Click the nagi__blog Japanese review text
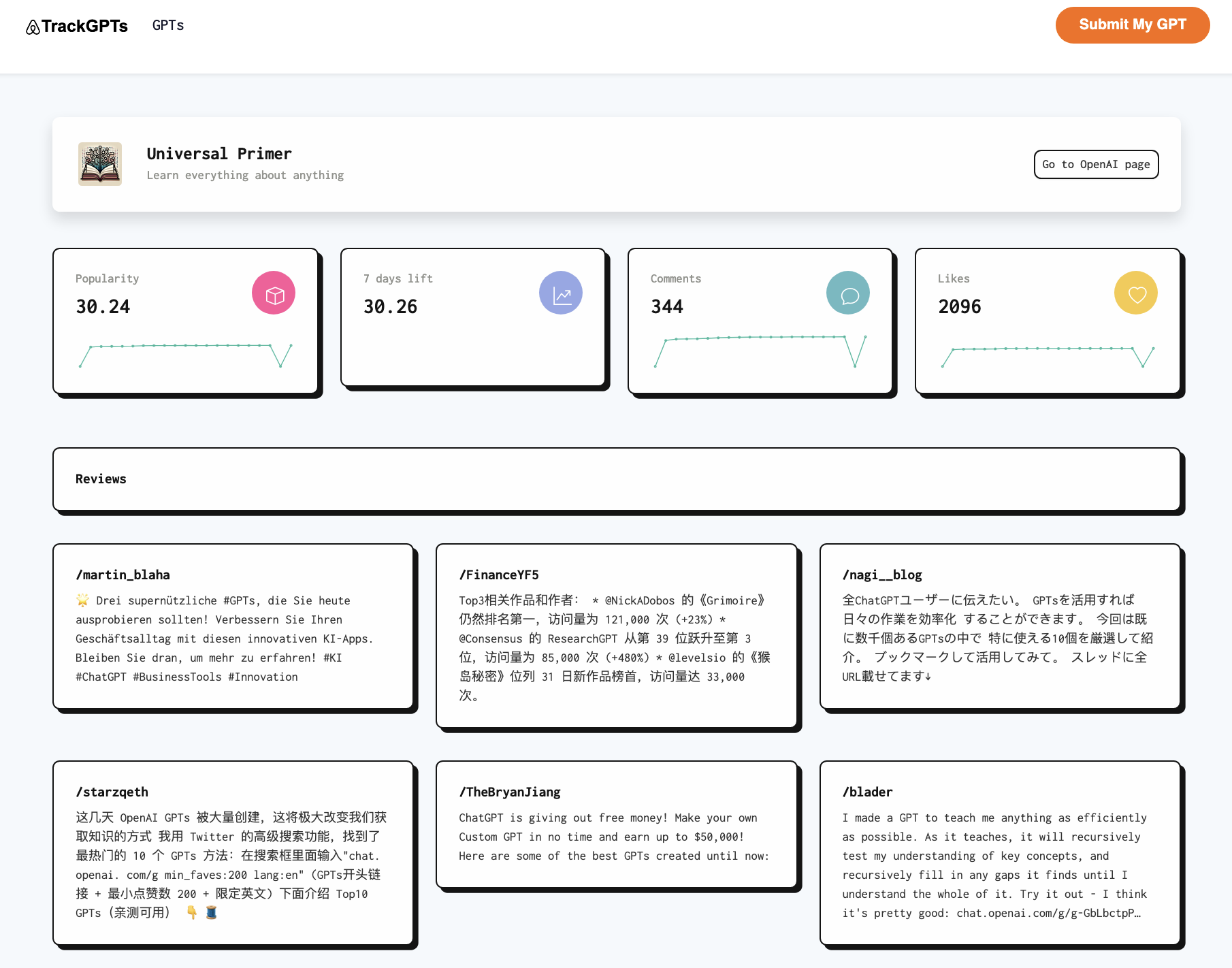 [997, 639]
